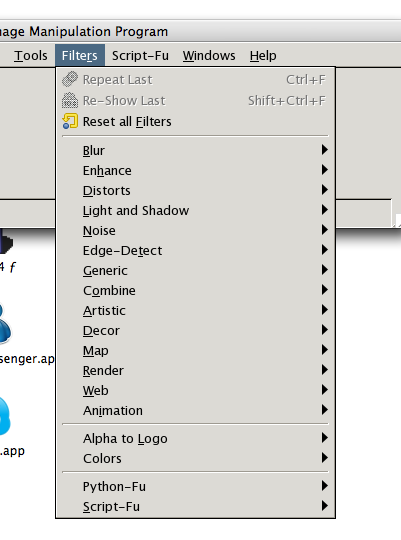The height and width of the screenshot is (540, 401).
Task: Expand the Blur submenu
Action: click(195, 150)
